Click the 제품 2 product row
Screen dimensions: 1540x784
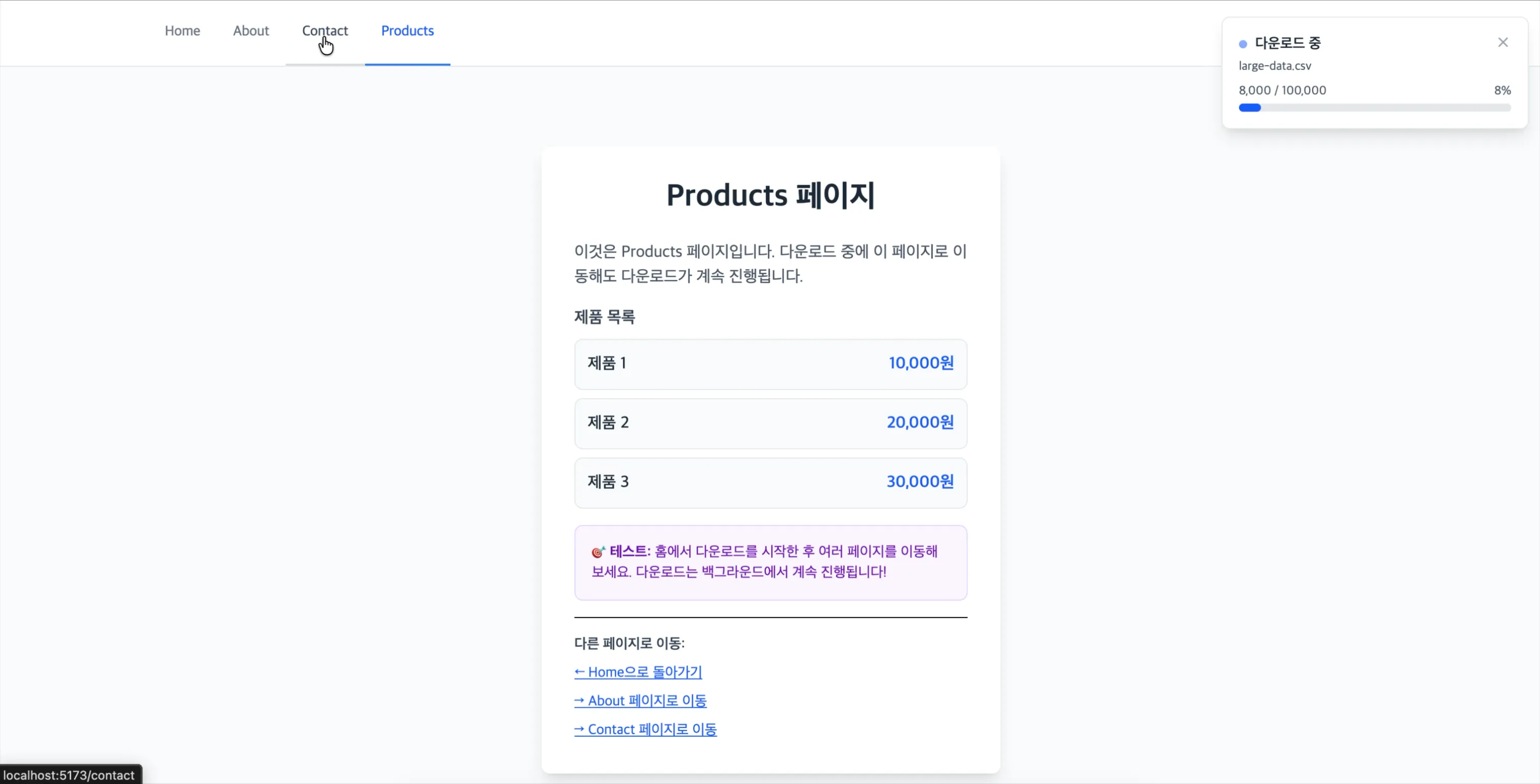point(771,423)
